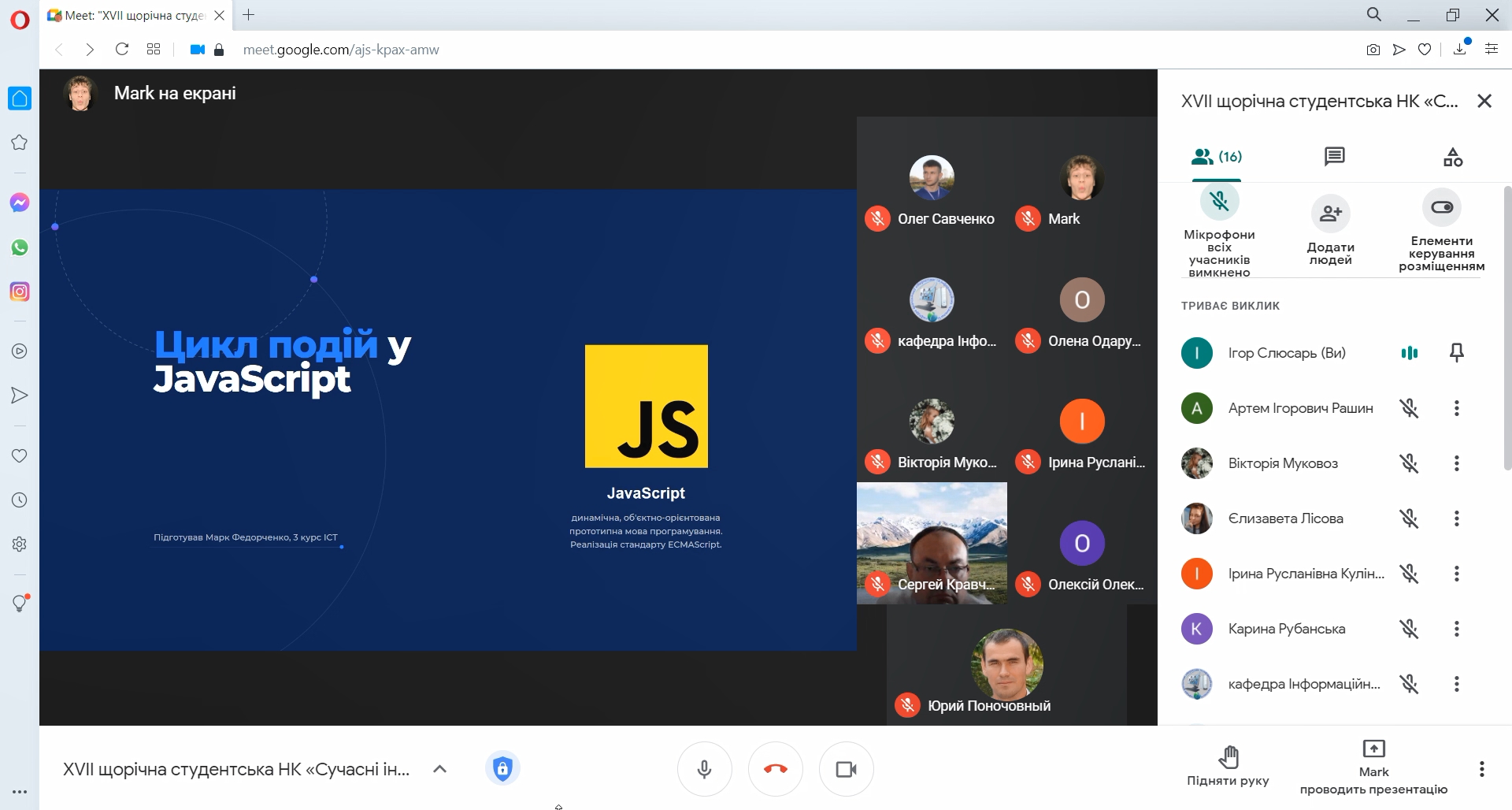The width and height of the screenshot is (1512, 810).
Task: Mute Вікторія Муковоз in the people list
Action: point(1409,463)
